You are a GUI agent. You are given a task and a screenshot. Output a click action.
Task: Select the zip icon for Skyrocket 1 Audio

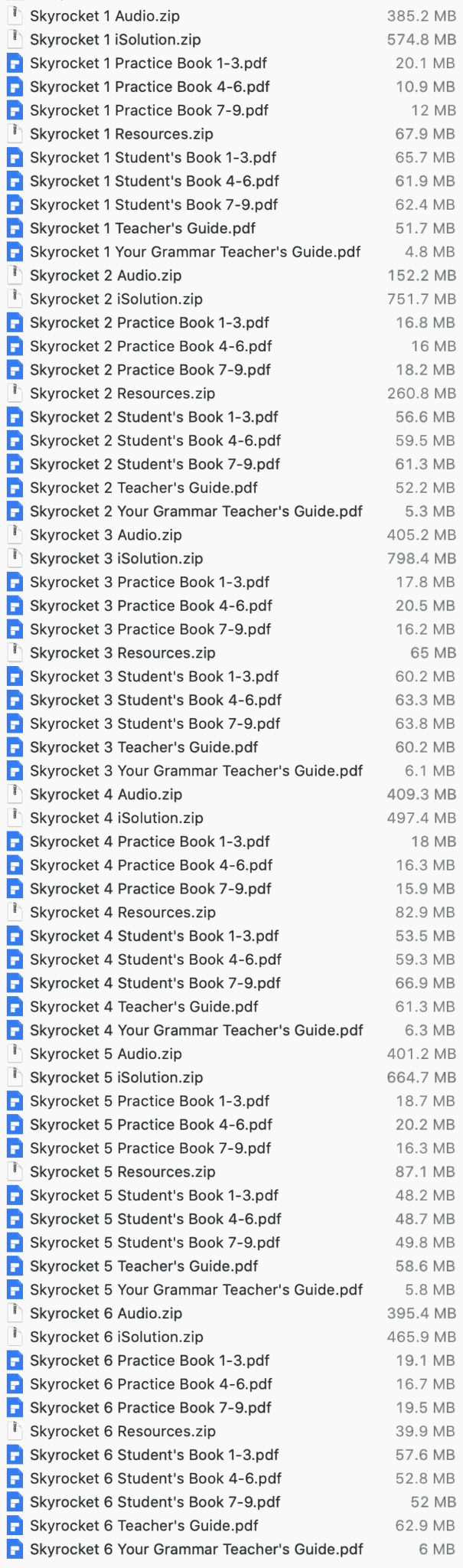[x=15, y=16]
